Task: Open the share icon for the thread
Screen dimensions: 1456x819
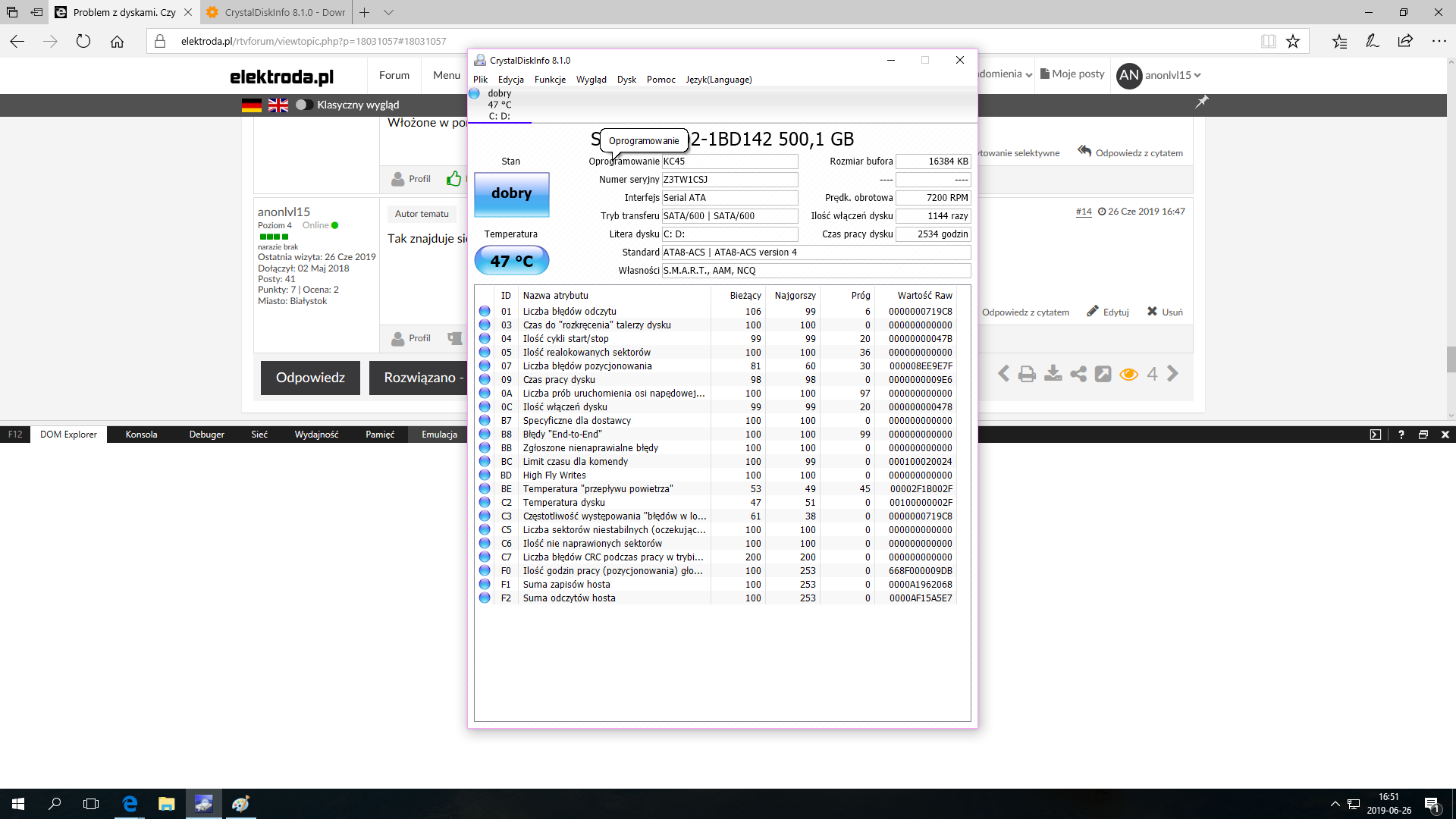Action: coord(1078,373)
